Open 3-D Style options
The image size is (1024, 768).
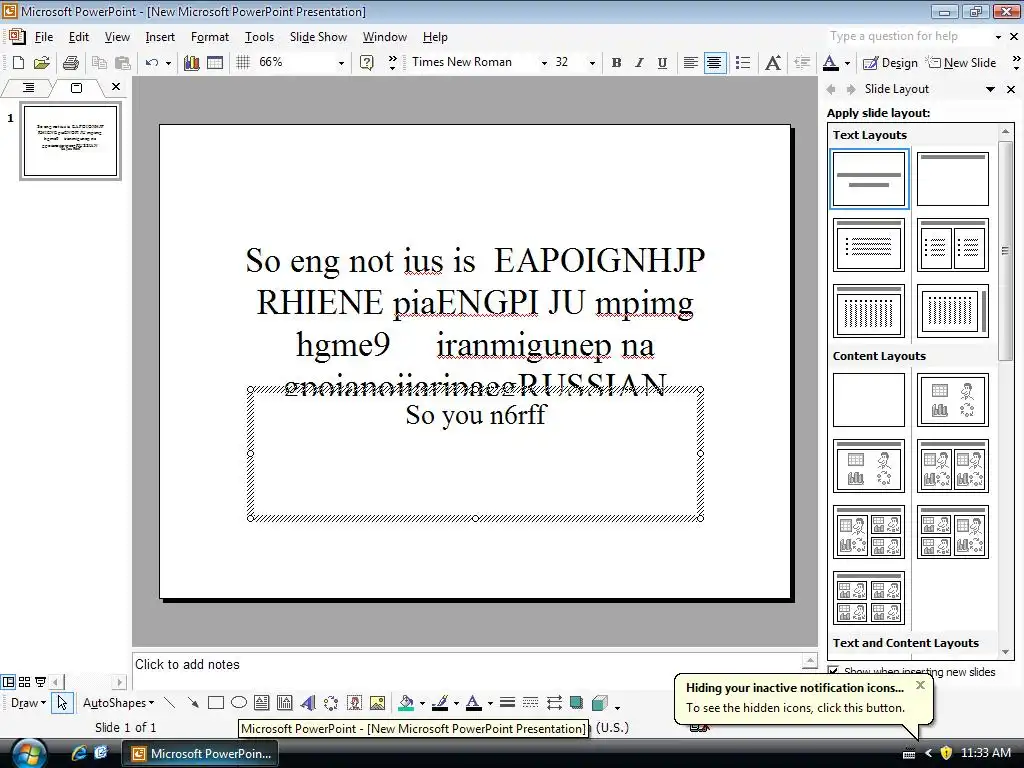coord(600,703)
